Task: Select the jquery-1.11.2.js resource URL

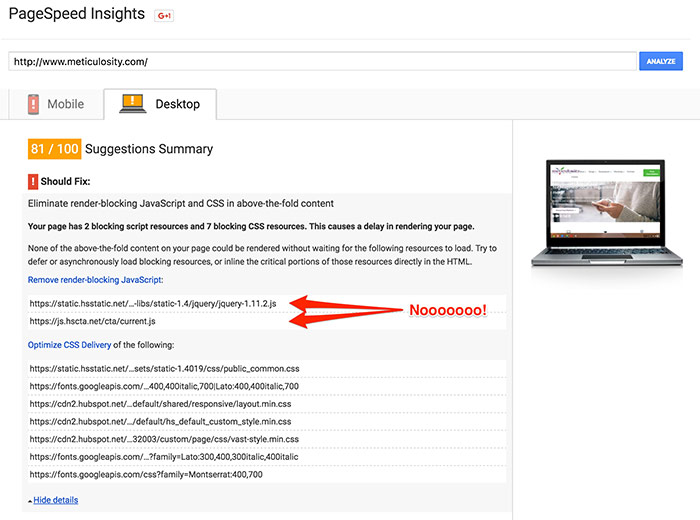Action: click(153, 304)
